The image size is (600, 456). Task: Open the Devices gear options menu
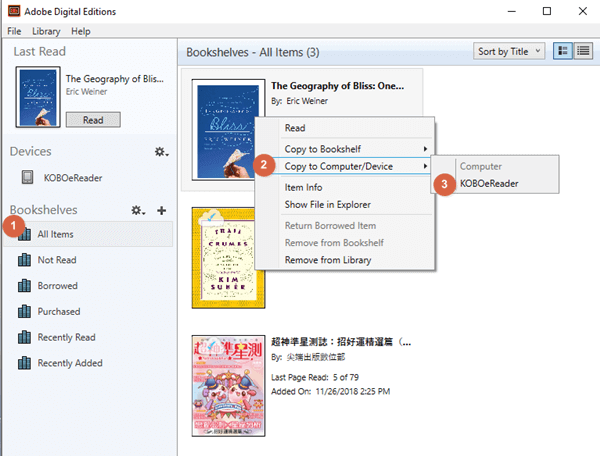point(161,152)
